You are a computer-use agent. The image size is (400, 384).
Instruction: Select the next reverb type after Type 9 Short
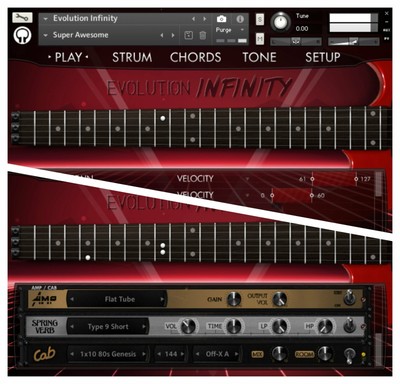coord(144,327)
